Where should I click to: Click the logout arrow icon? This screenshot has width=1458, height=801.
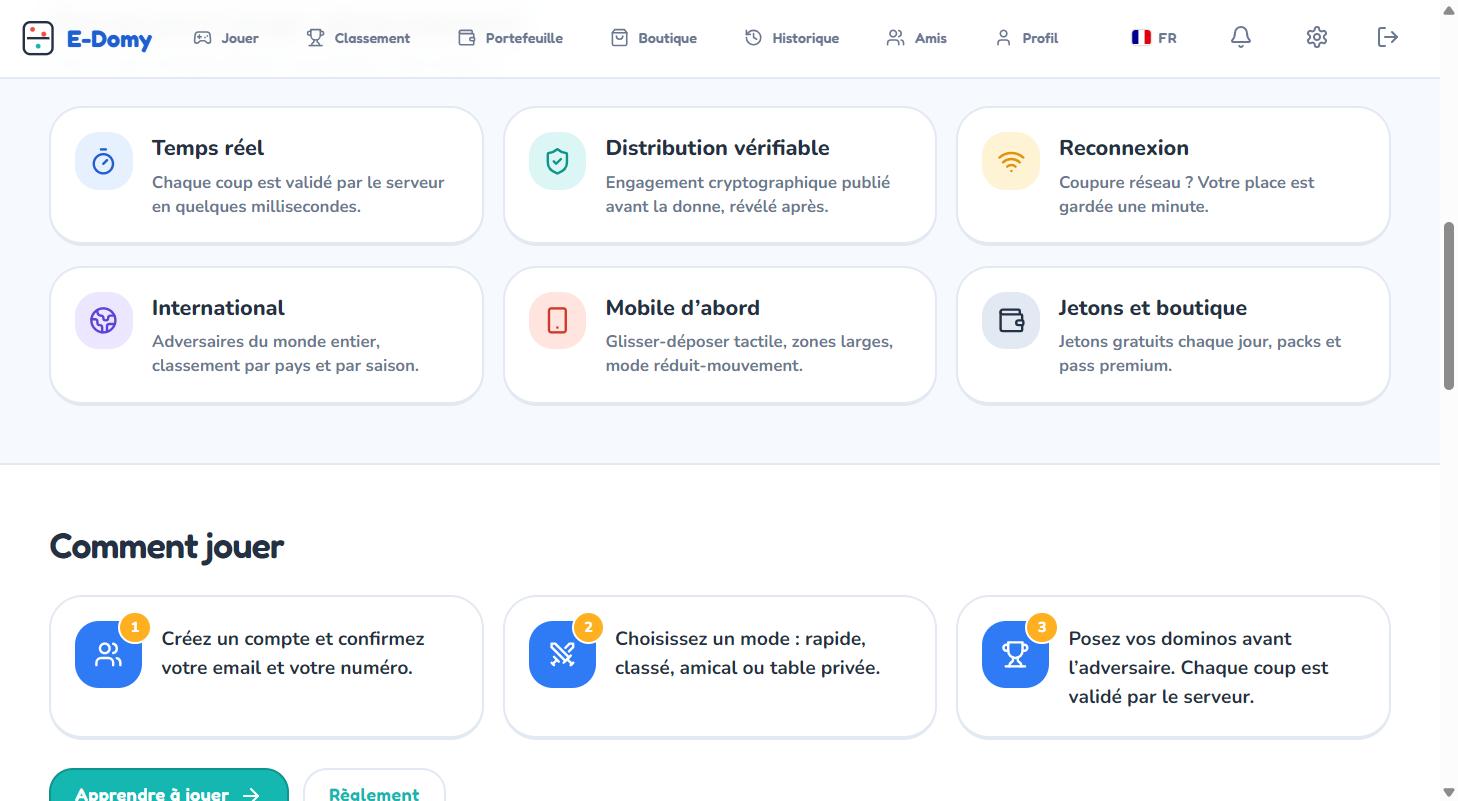pos(1388,37)
